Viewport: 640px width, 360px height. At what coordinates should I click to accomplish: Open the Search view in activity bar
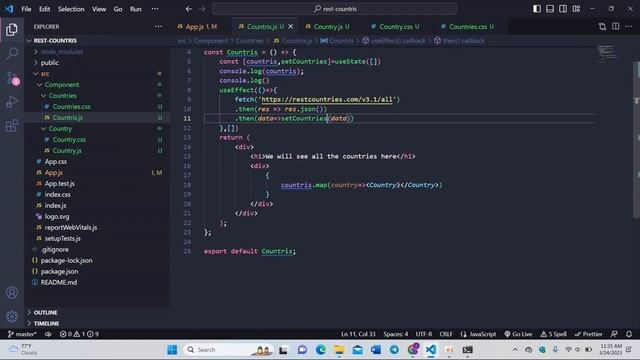pyautogui.click(x=12, y=53)
